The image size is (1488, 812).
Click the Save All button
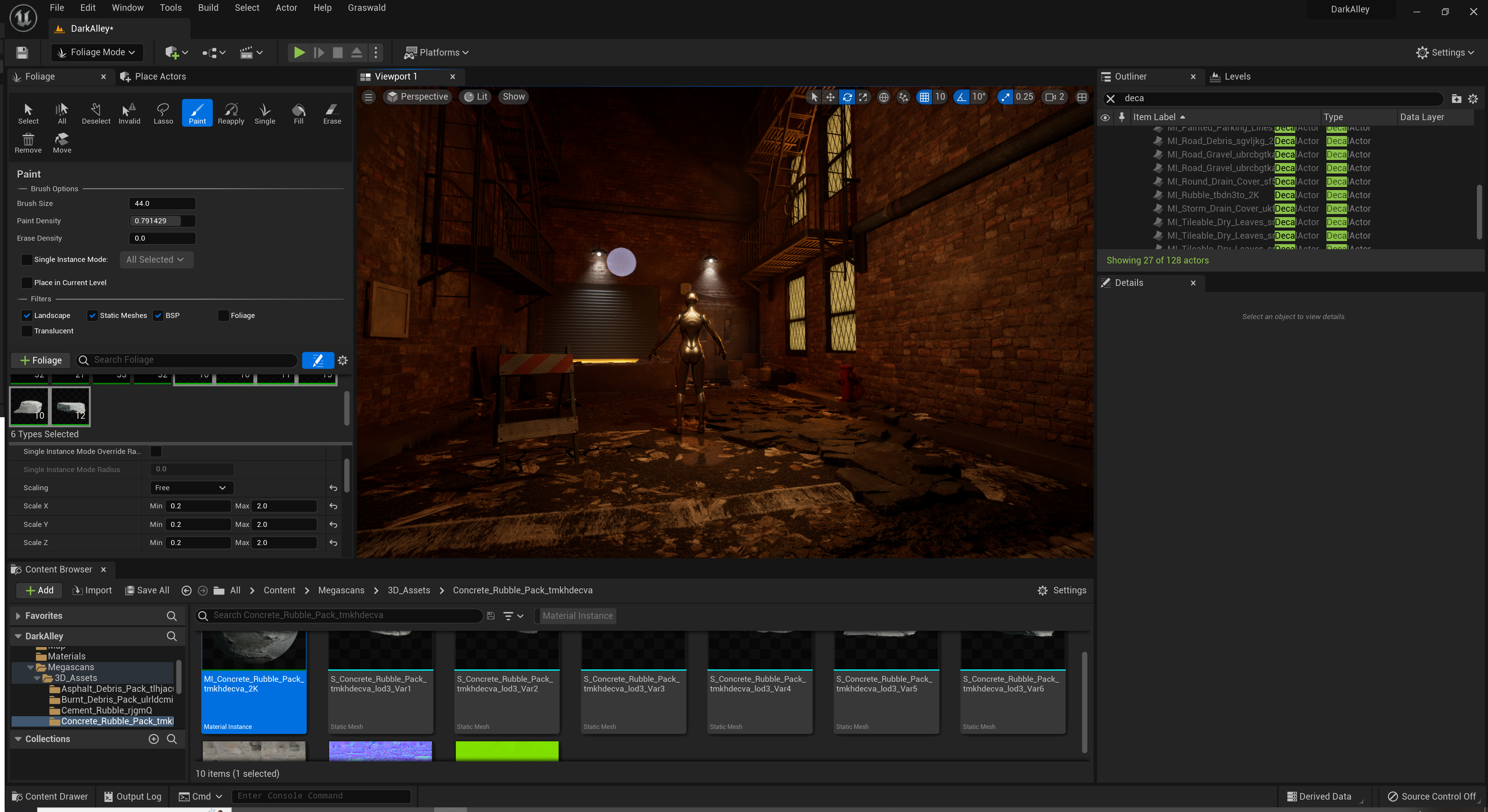pos(147,590)
